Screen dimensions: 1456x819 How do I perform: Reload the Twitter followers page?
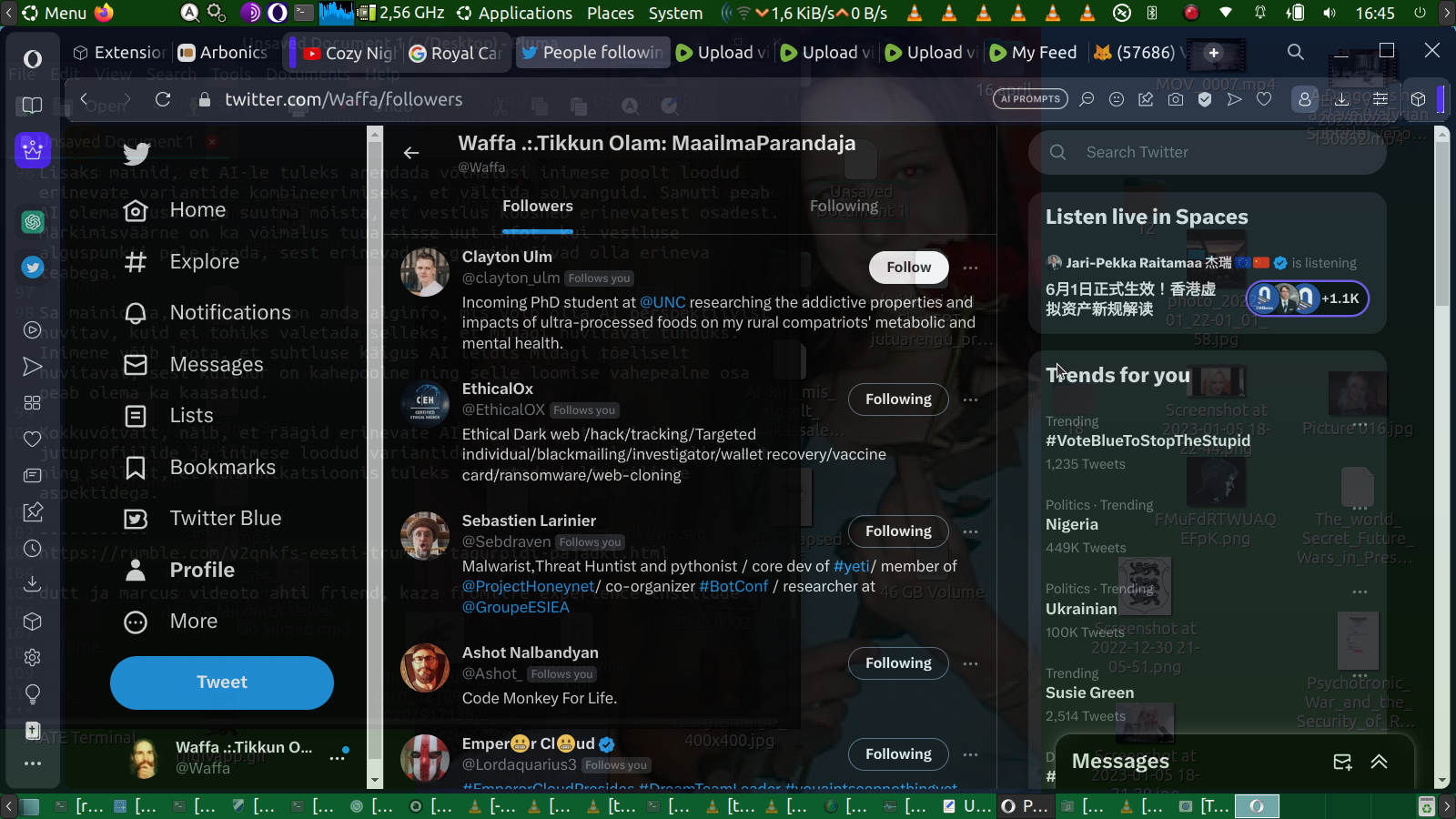(163, 99)
